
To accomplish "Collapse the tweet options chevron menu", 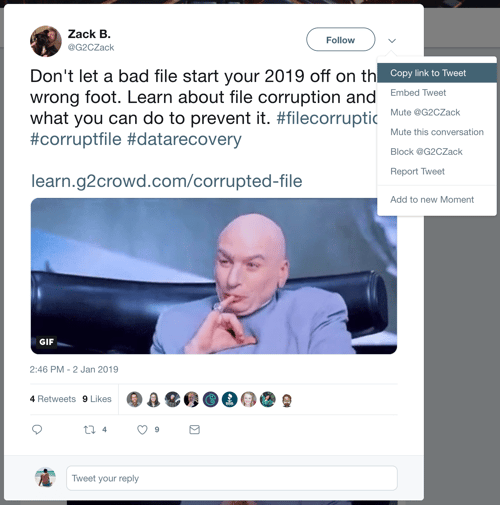I will [392, 41].
